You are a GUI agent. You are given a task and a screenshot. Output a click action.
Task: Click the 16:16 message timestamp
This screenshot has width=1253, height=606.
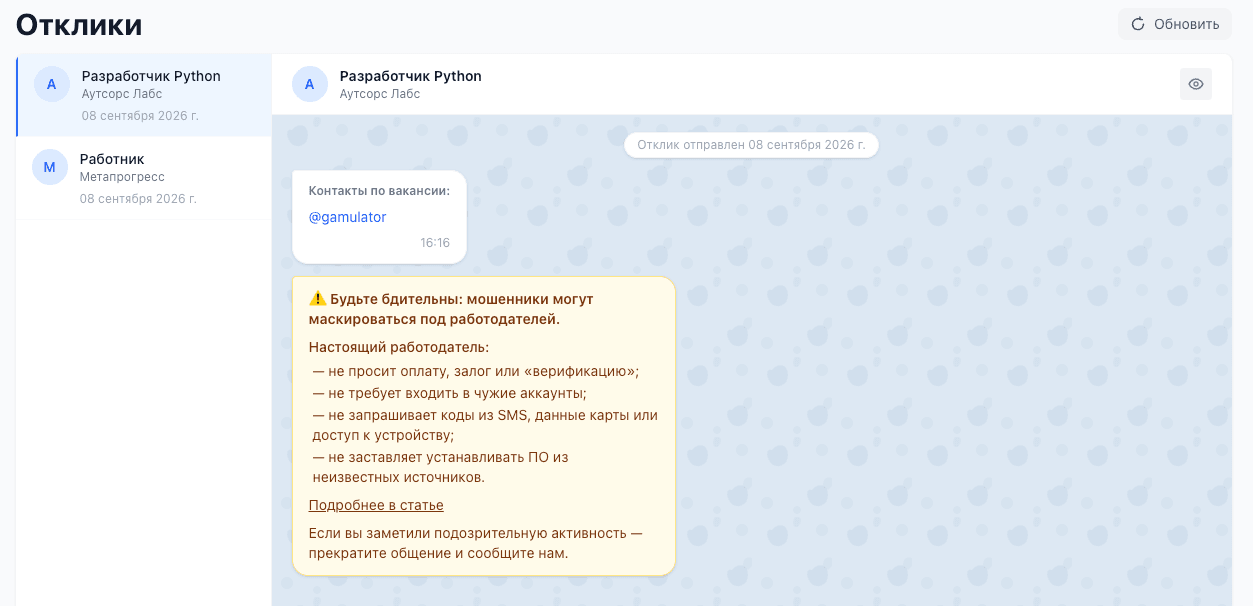pyautogui.click(x=435, y=243)
